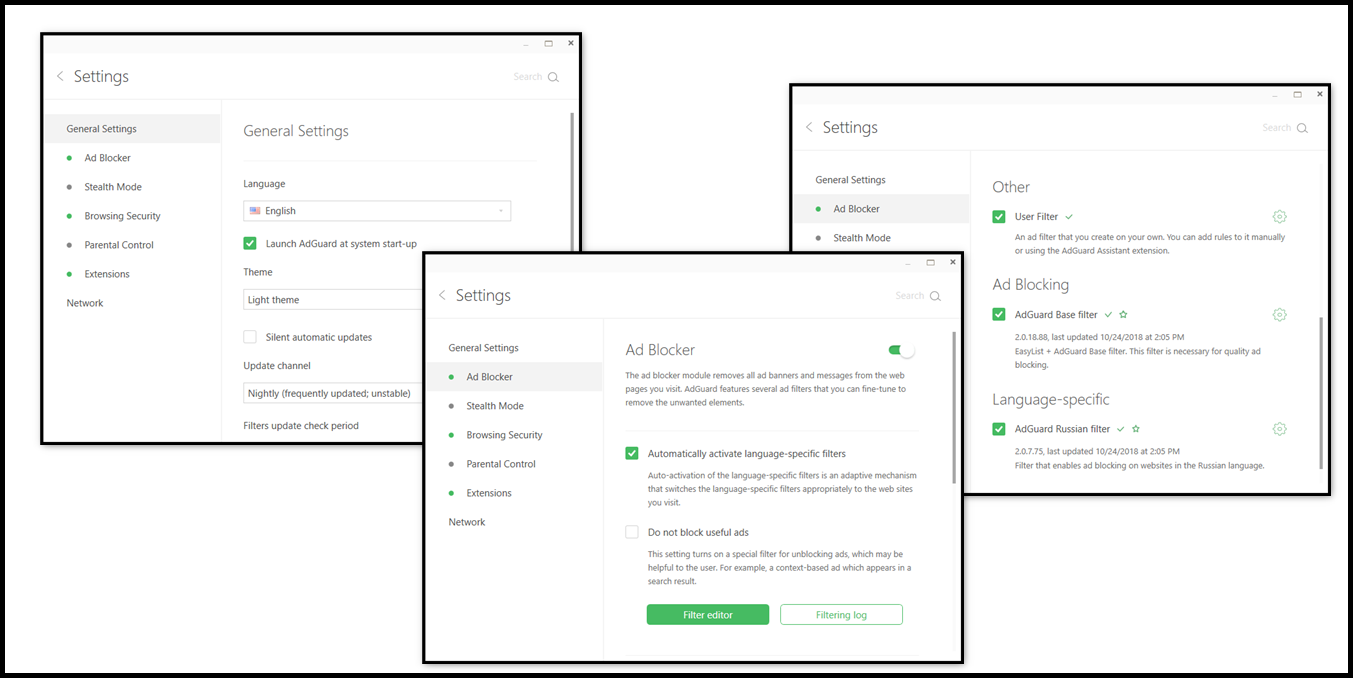Click the "Filters update check period" label

(x=301, y=426)
